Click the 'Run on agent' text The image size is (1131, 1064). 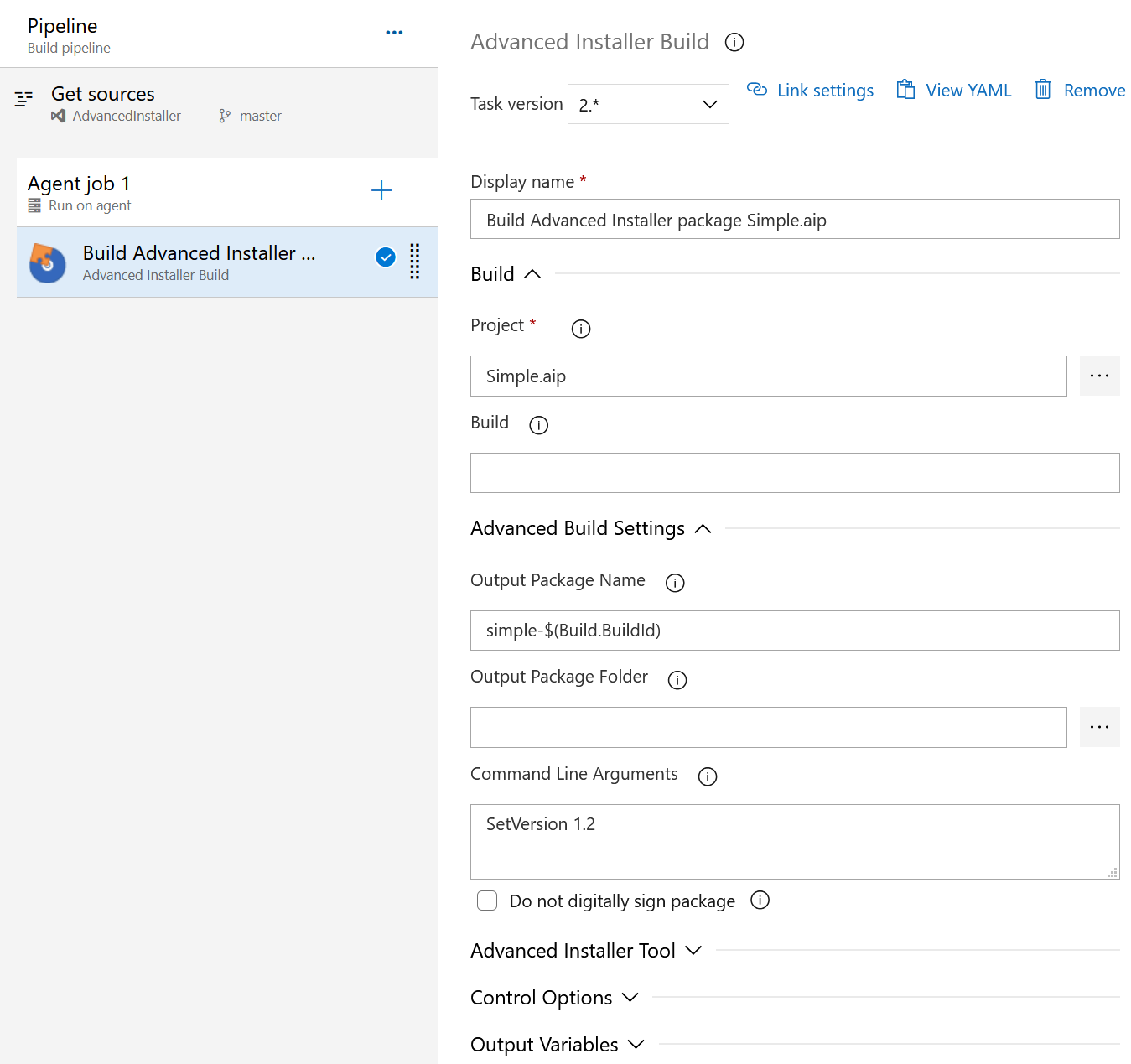90,205
